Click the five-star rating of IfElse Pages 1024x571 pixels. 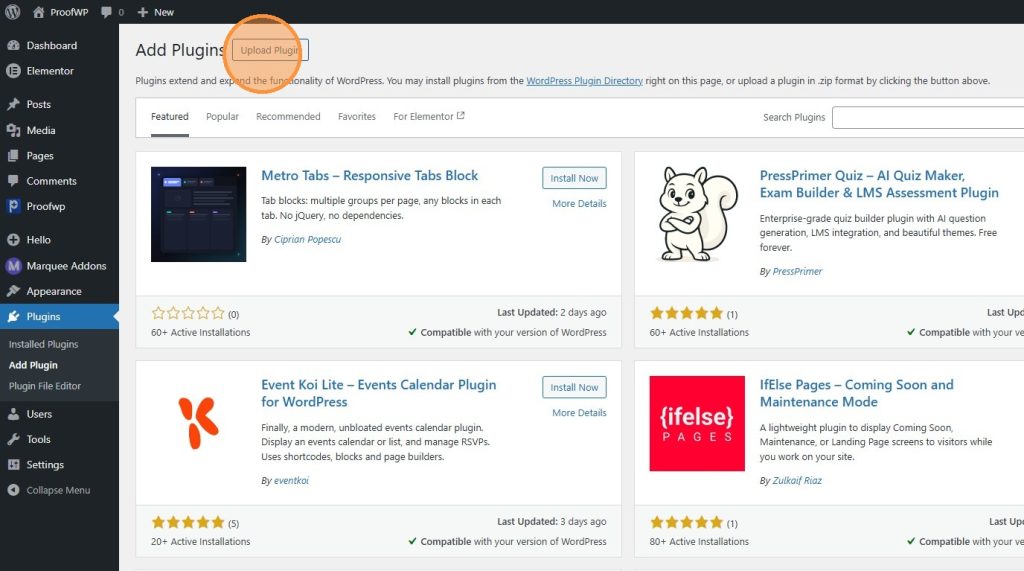[x=686, y=523]
